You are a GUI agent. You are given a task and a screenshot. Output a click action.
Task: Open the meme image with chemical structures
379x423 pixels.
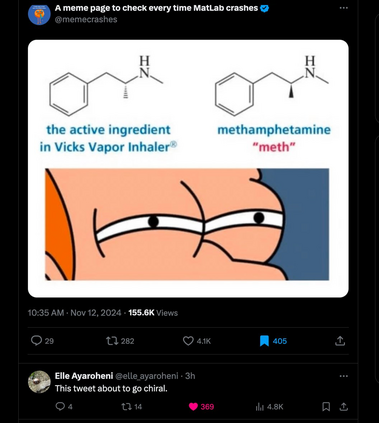pos(188,168)
